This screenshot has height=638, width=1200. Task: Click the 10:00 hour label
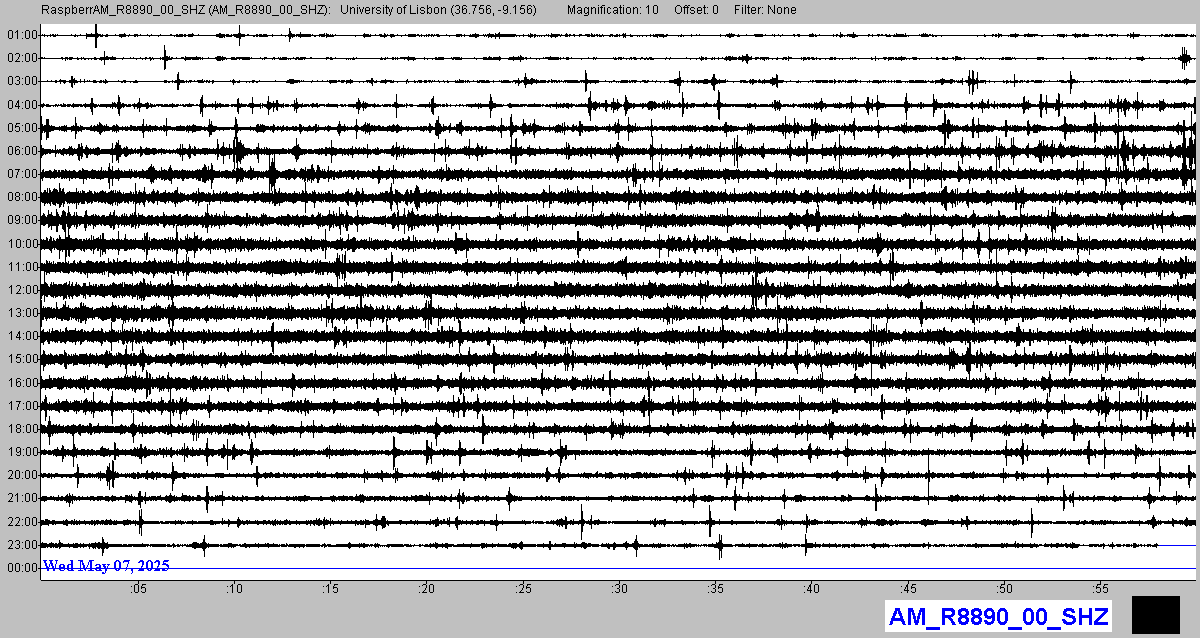pyautogui.click(x=22, y=244)
